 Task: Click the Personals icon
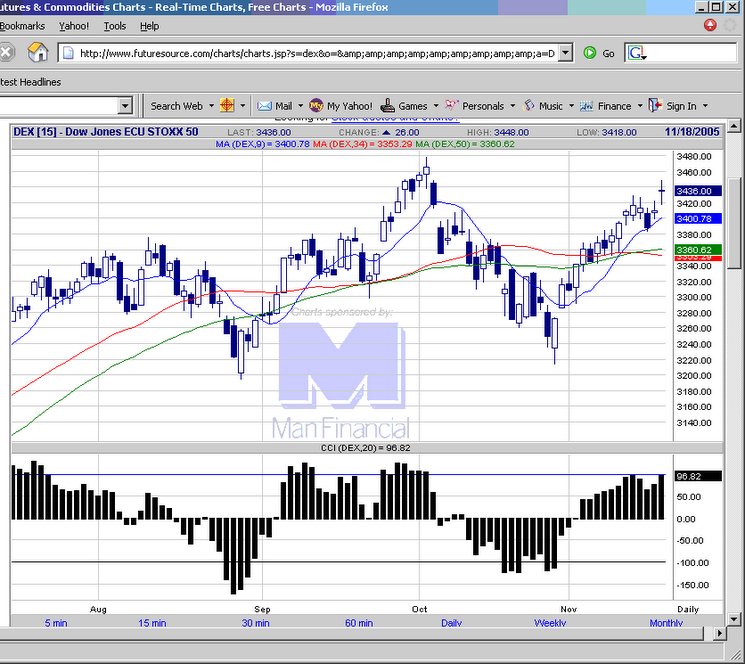(451, 105)
